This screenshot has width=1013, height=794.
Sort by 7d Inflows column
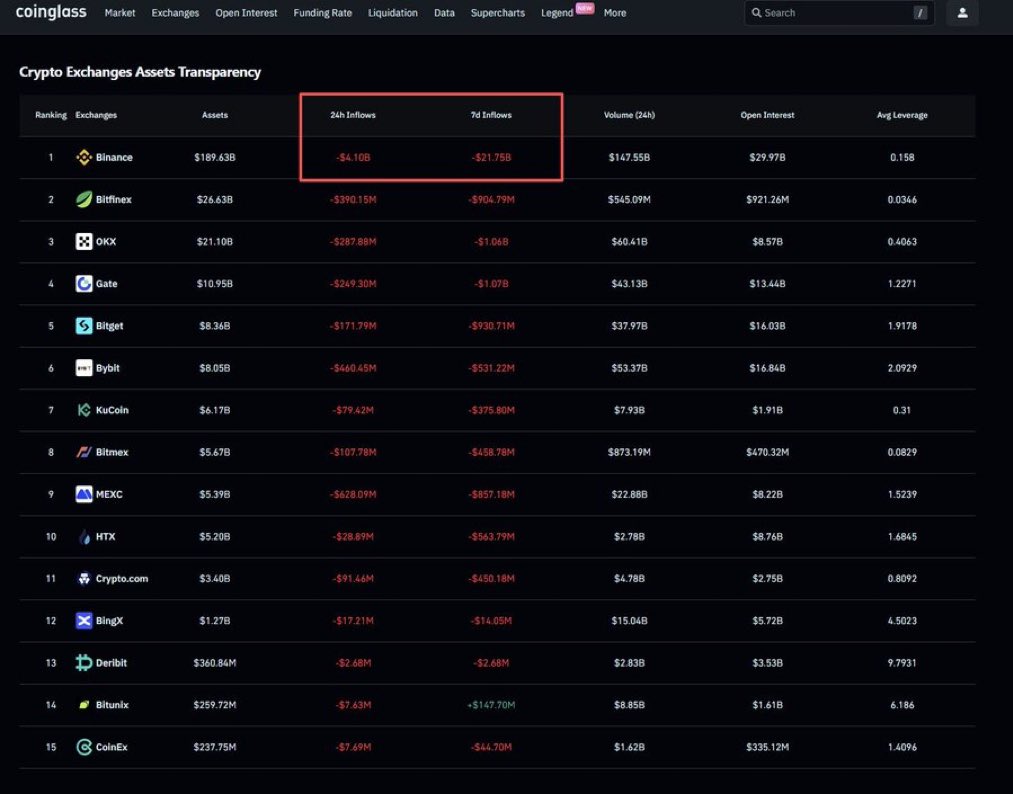(x=491, y=115)
